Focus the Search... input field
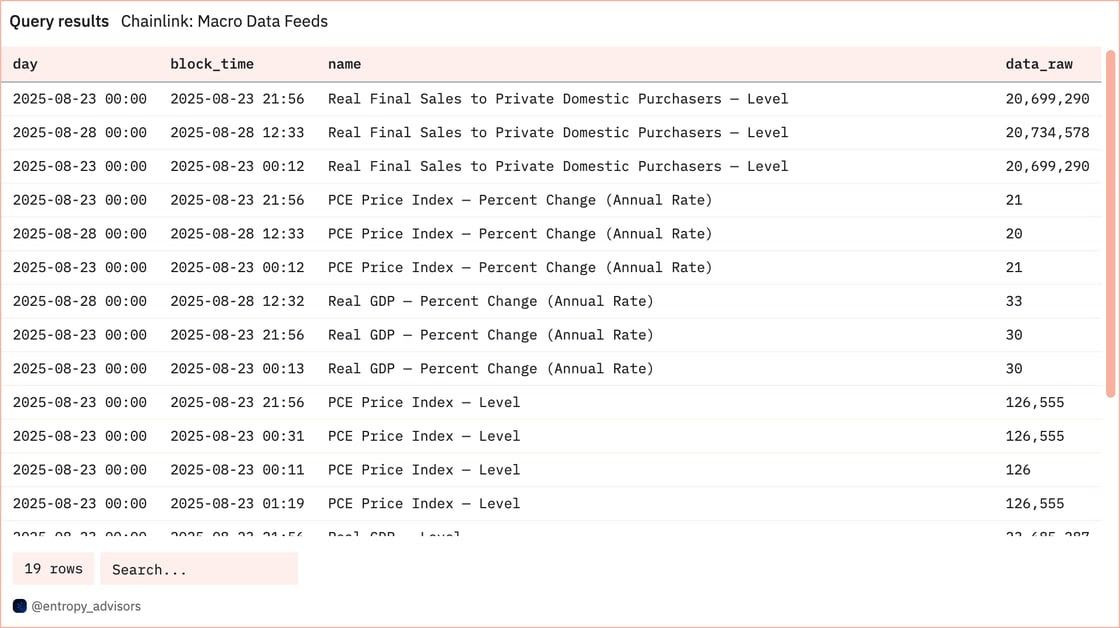Viewport: 1120px width, 628px height. tap(199, 569)
